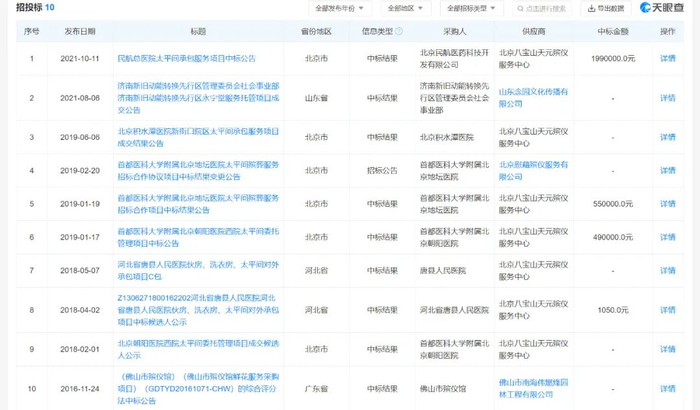Click the 采购人 column header
This screenshot has width=700, height=410.
click(454, 31)
